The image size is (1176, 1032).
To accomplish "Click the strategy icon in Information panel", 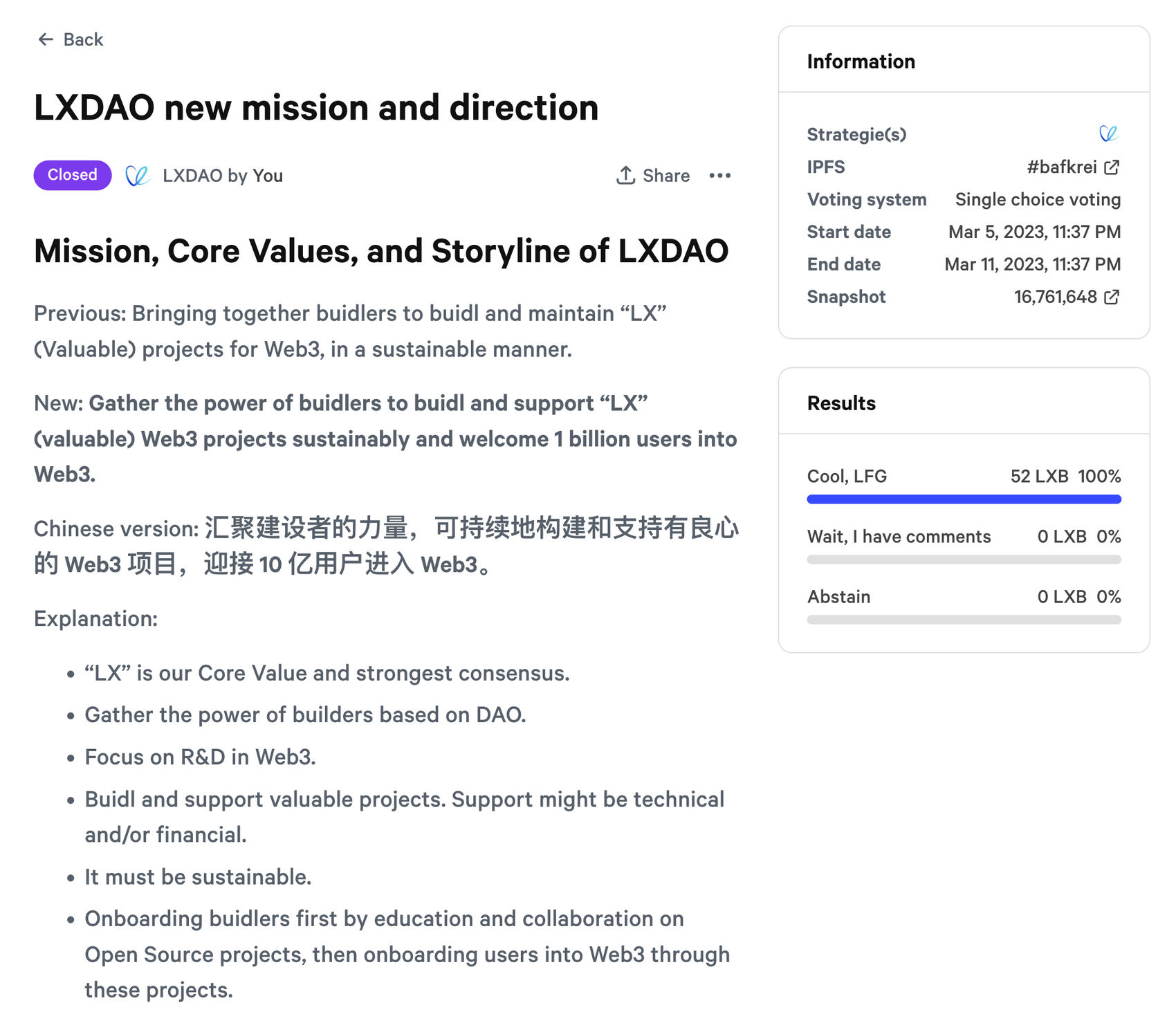I will pos(1109,133).
